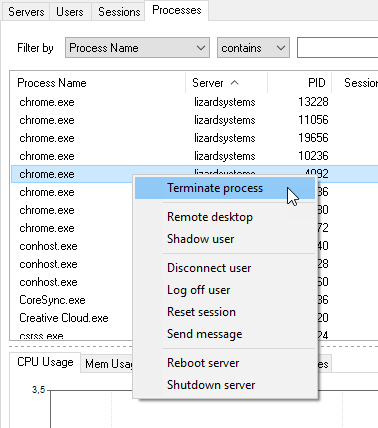Choose Reset session menu item
Viewport: 378px width, 428px height.
click(x=225, y=312)
